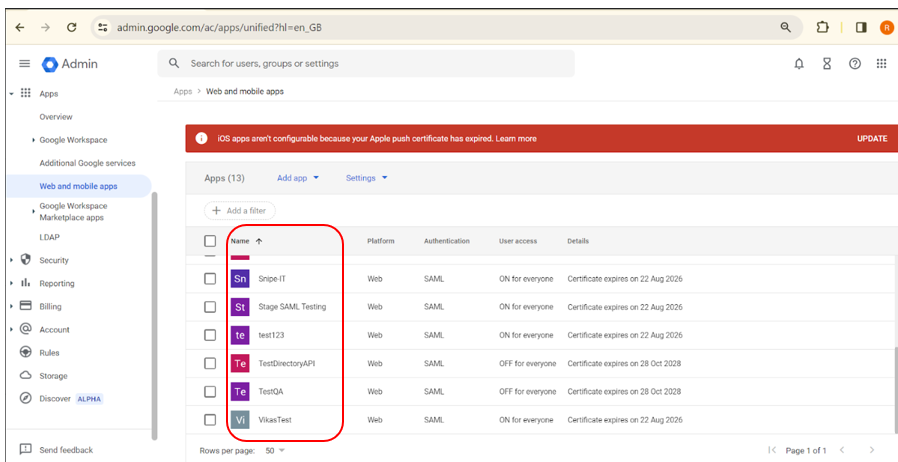Open site information icon in address bar
This screenshot has height=462, width=898.
click(103, 27)
